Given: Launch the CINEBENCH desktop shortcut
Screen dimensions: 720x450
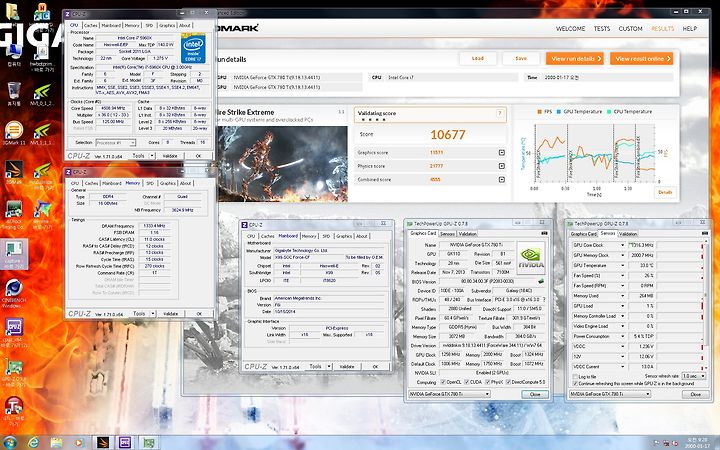Looking at the screenshot, I should 14,292.
